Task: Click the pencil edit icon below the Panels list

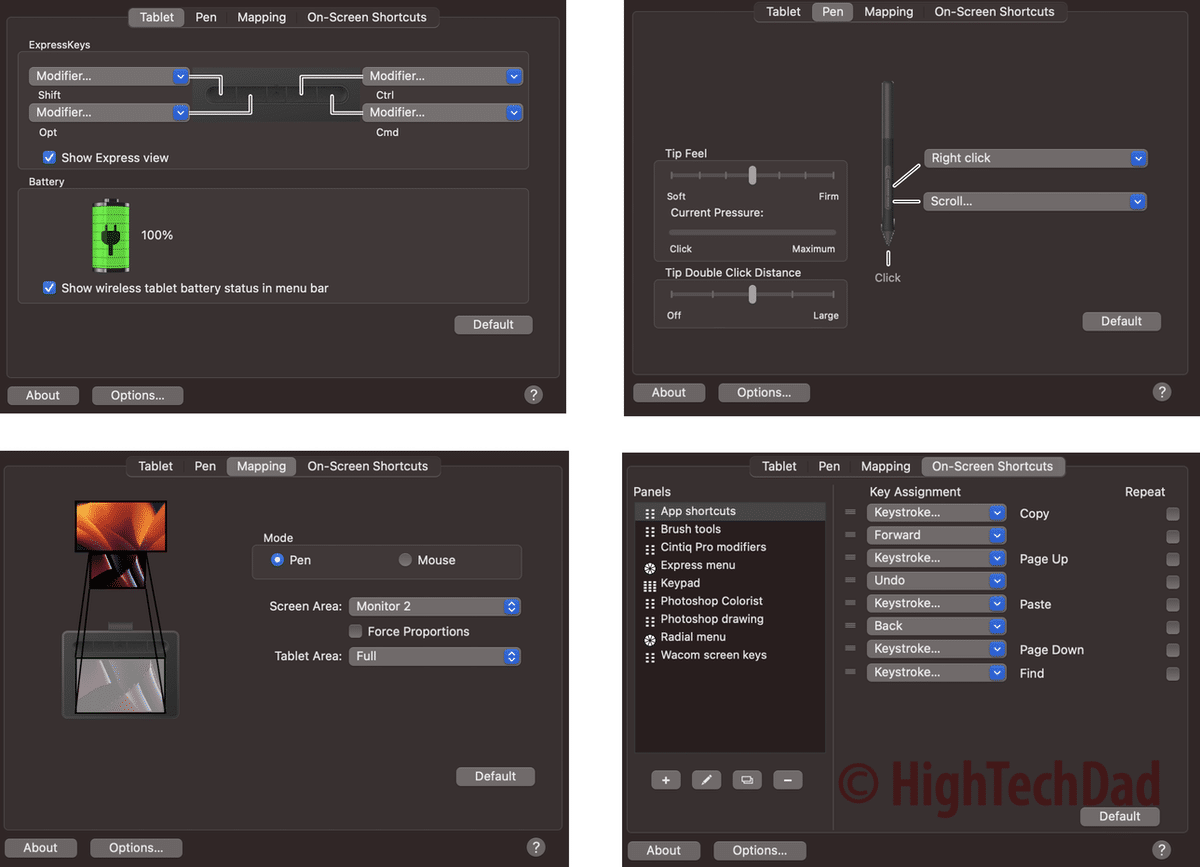Action: coord(706,780)
